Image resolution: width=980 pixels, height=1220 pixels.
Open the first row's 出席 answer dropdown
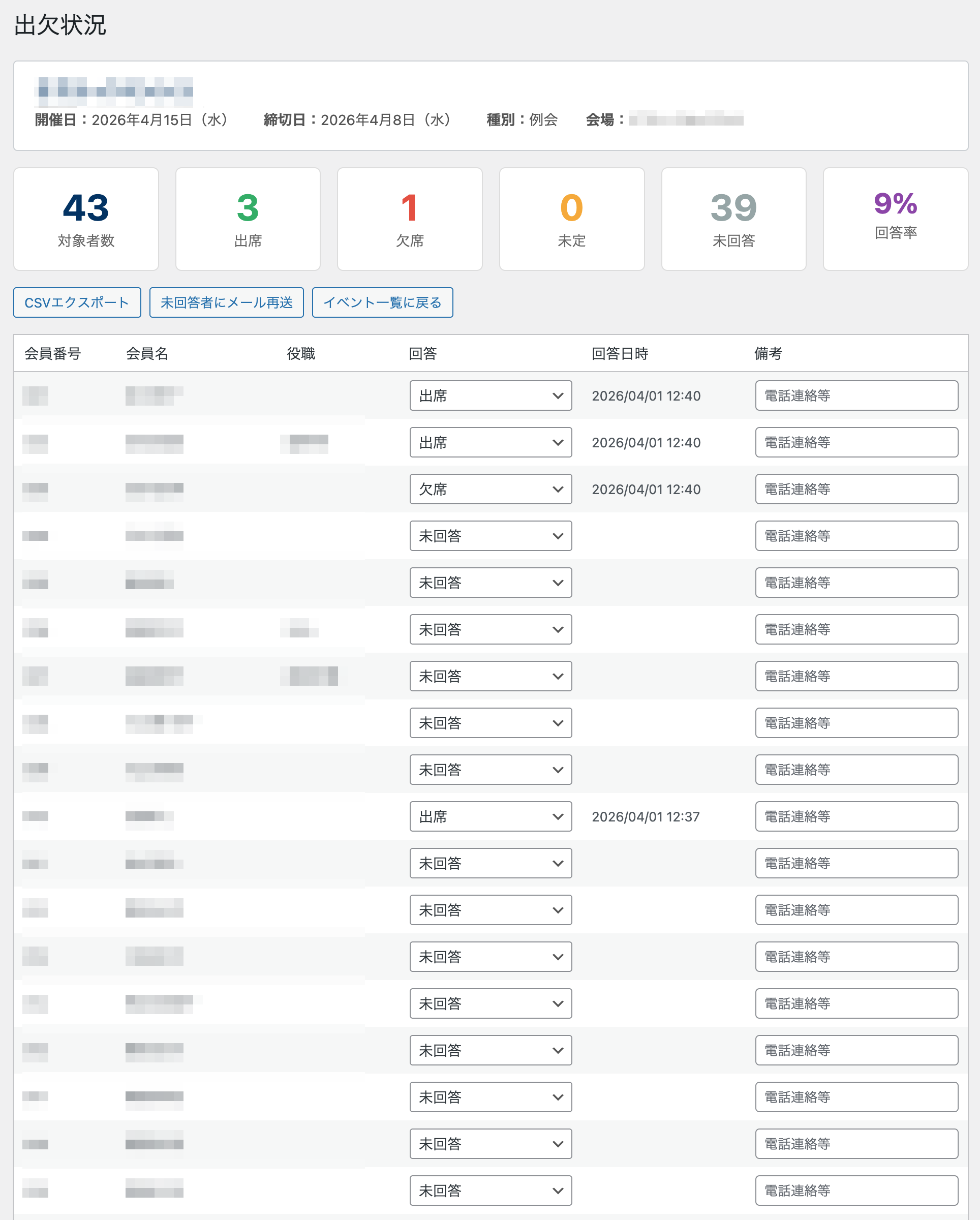490,395
